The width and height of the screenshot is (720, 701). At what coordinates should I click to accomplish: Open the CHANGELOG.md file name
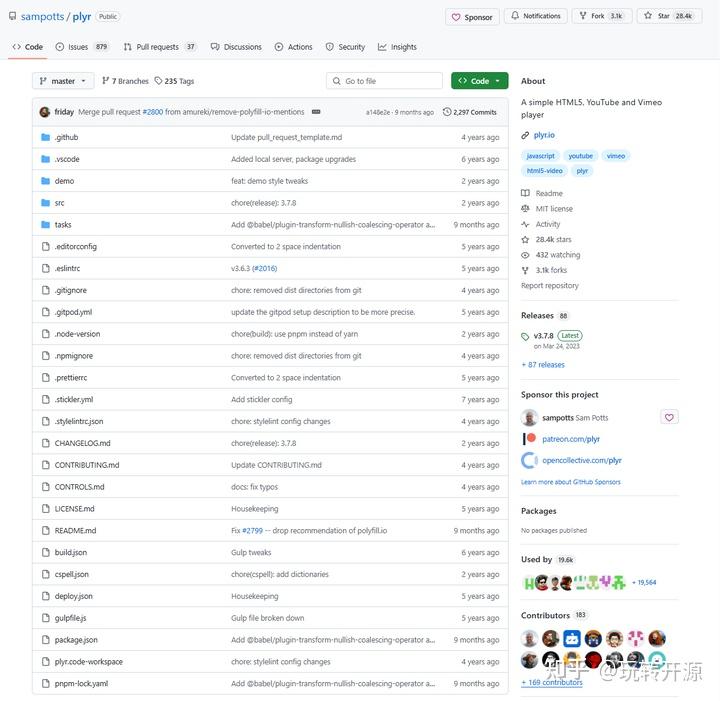point(83,443)
